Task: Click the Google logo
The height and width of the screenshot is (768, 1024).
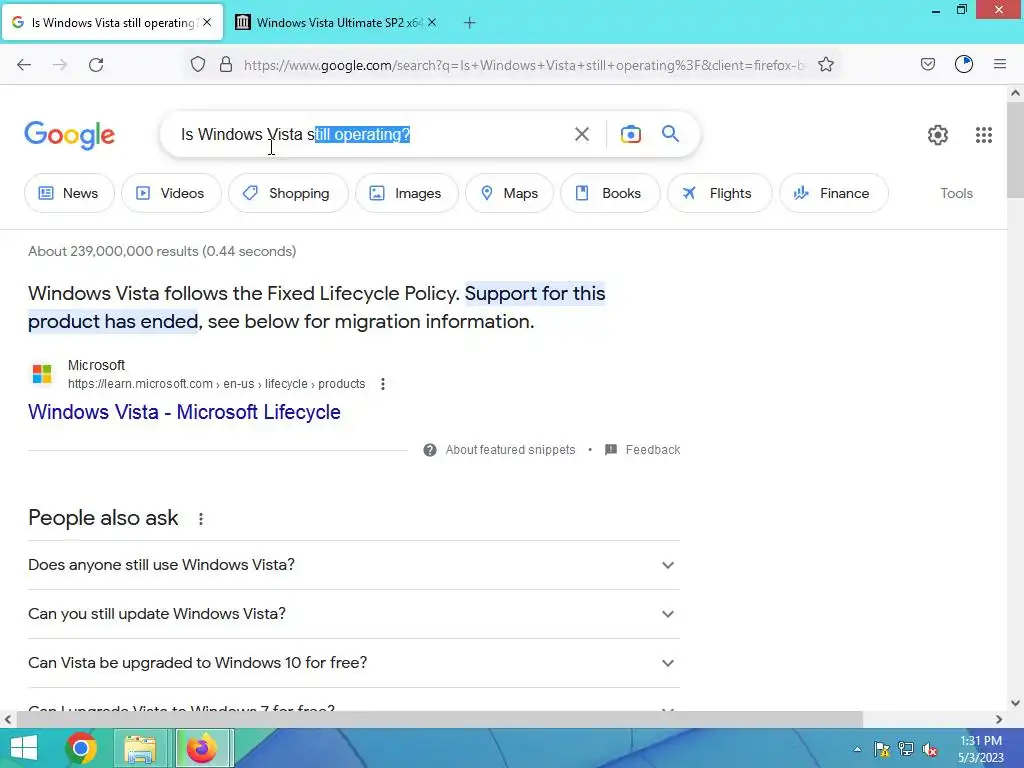Action: 69,135
